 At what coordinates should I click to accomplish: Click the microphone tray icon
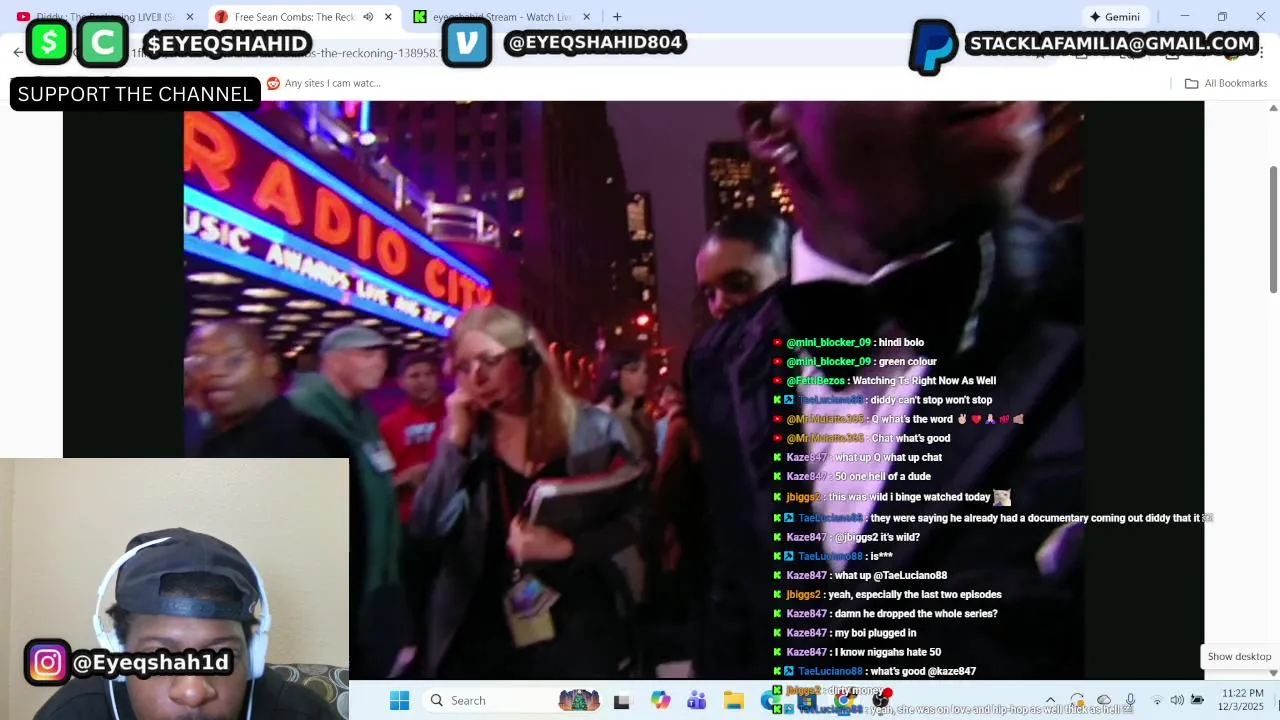1130,700
